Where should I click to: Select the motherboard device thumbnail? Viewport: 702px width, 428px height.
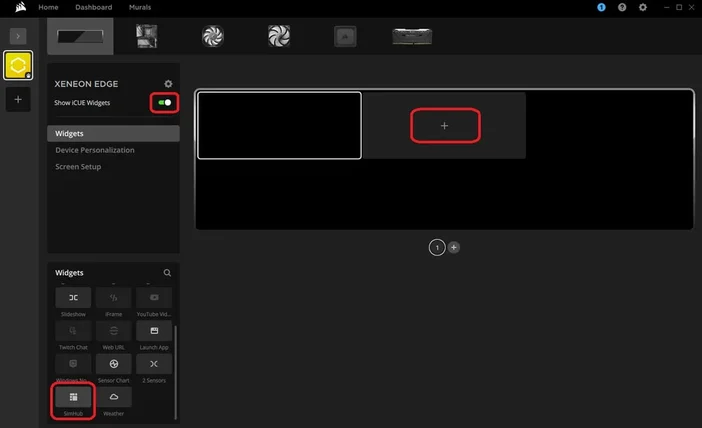click(x=146, y=36)
